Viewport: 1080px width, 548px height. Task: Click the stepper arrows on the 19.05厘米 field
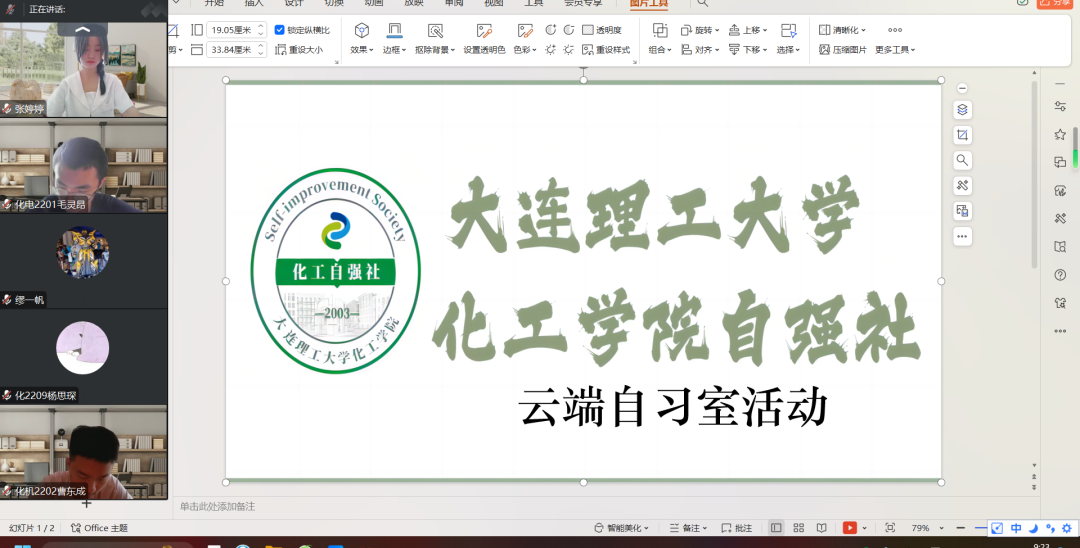pyautogui.click(x=261, y=30)
